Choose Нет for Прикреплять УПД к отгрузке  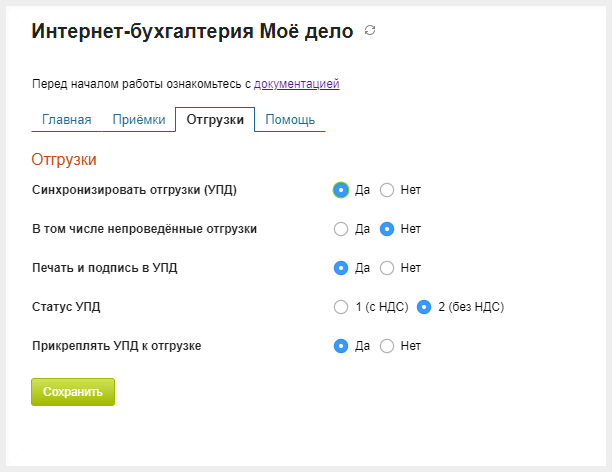pos(388,346)
